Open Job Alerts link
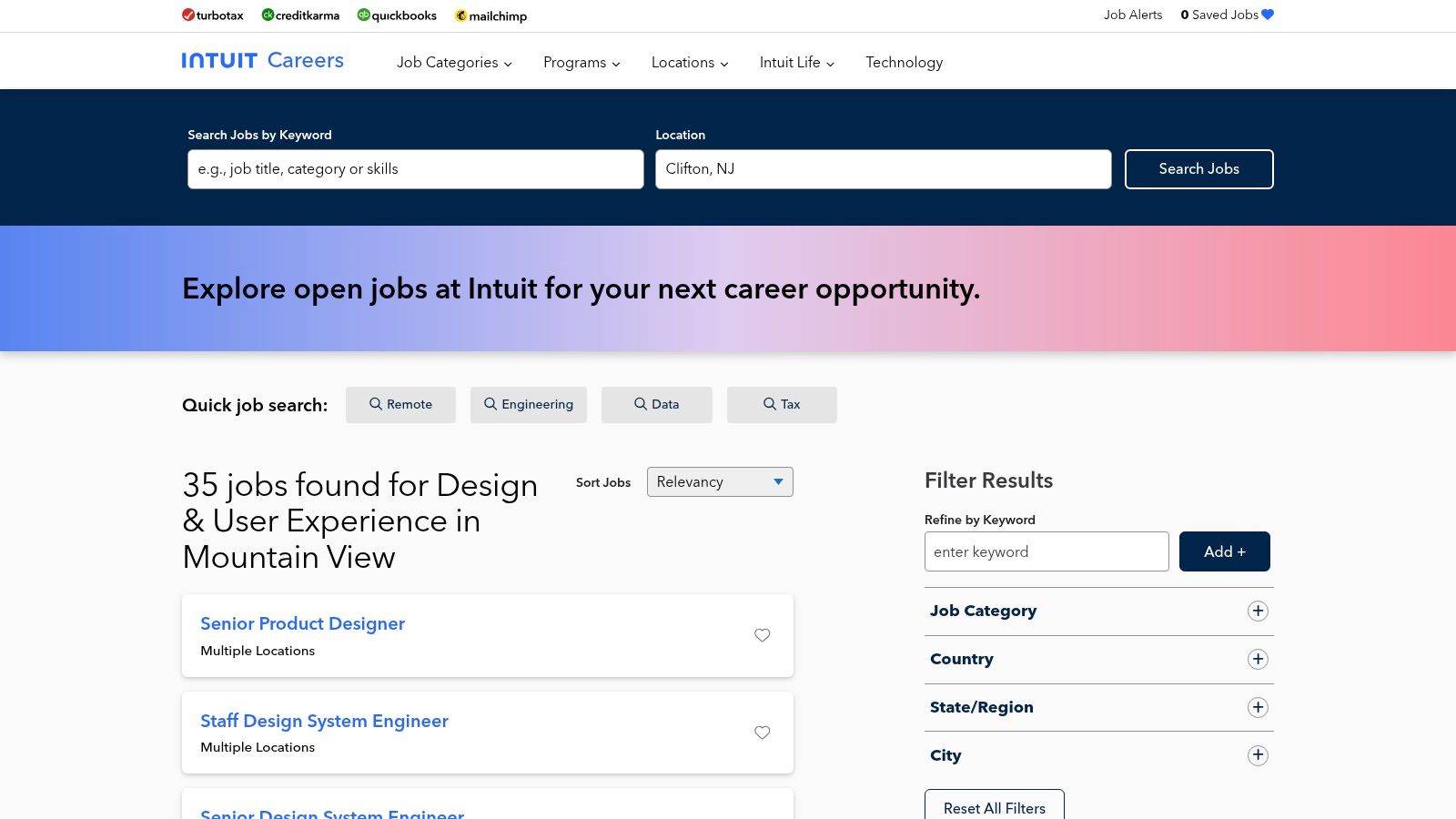Viewport: 1456px width, 819px height. click(x=1133, y=15)
